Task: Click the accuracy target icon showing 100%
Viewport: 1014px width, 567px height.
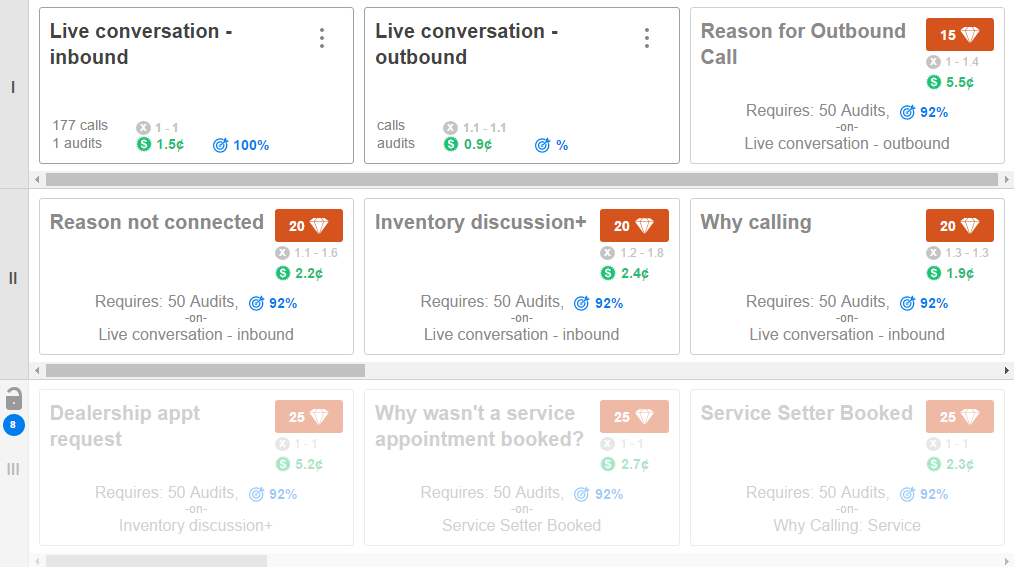Action: point(221,145)
